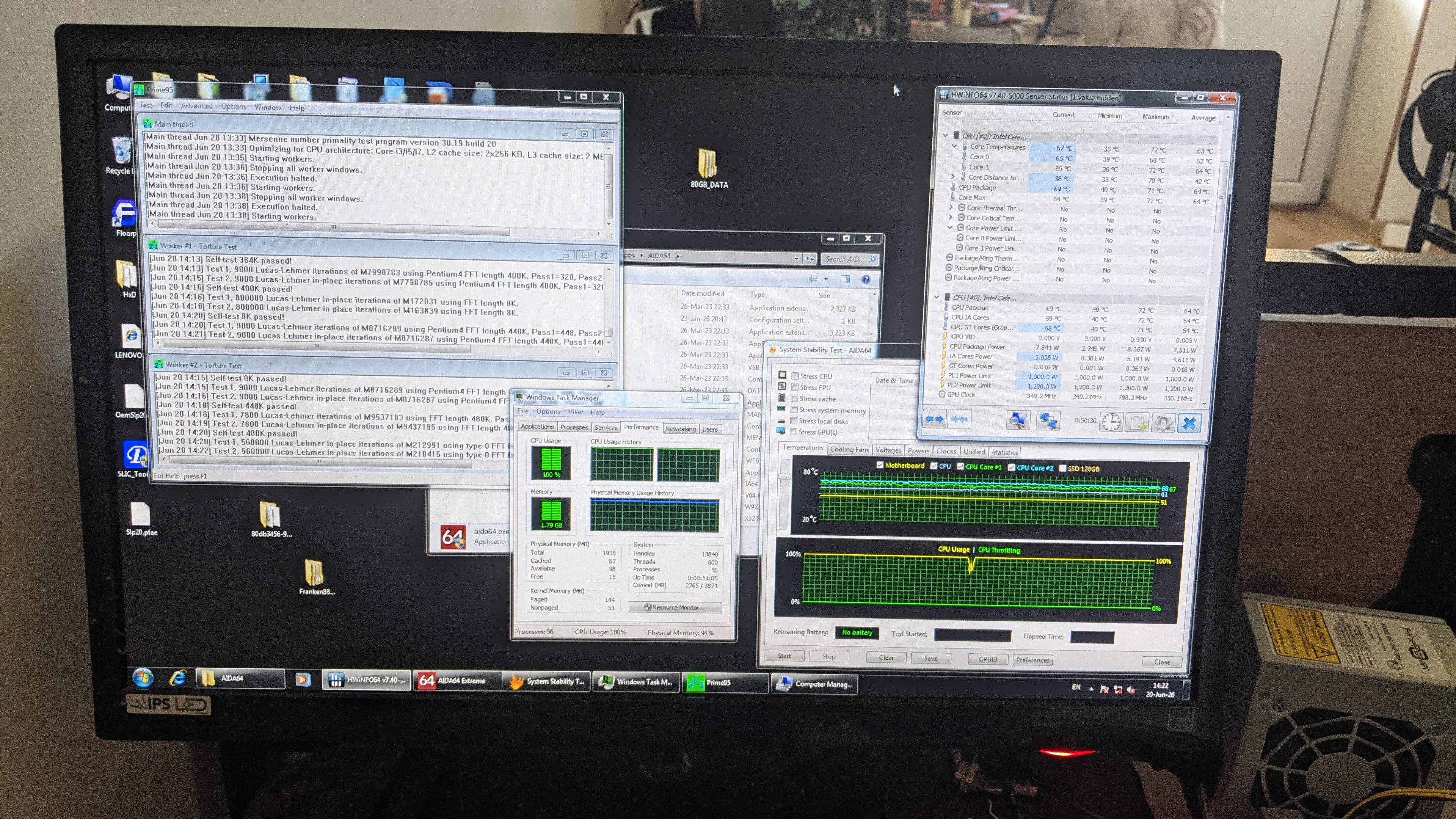Select the 80db3456-9 folder on the desktop
The image size is (1456, 819).
click(x=271, y=519)
